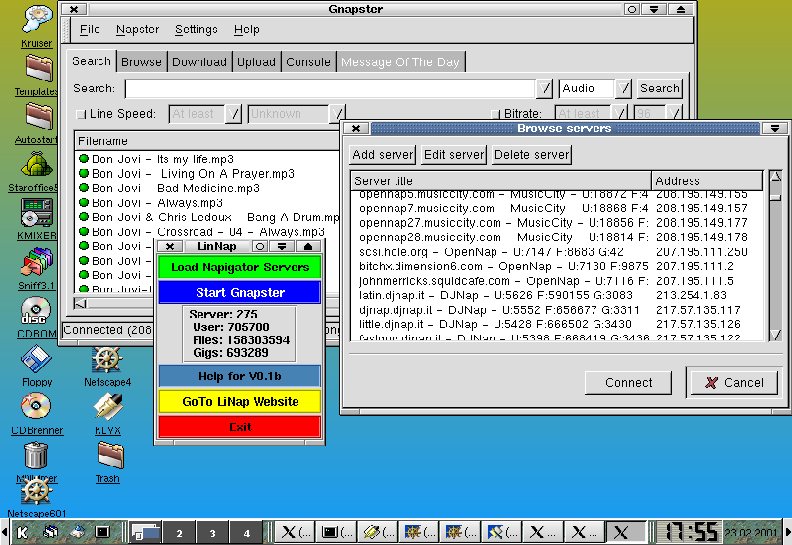Screen dimensions: 792x545
Task: Switch to virtual desktop 4
Action: point(246,532)
